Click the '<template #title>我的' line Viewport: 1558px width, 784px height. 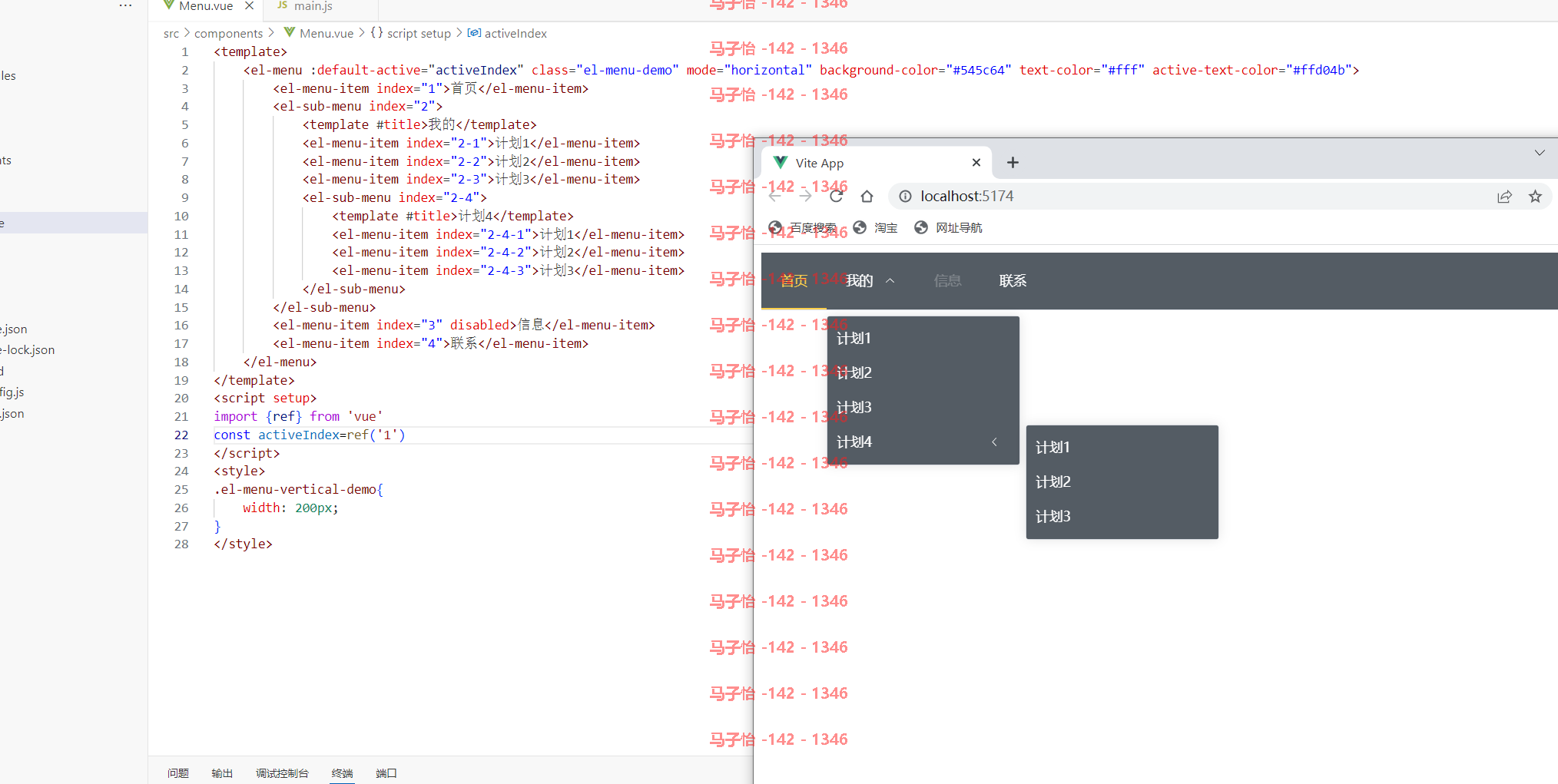coord(419,125)
